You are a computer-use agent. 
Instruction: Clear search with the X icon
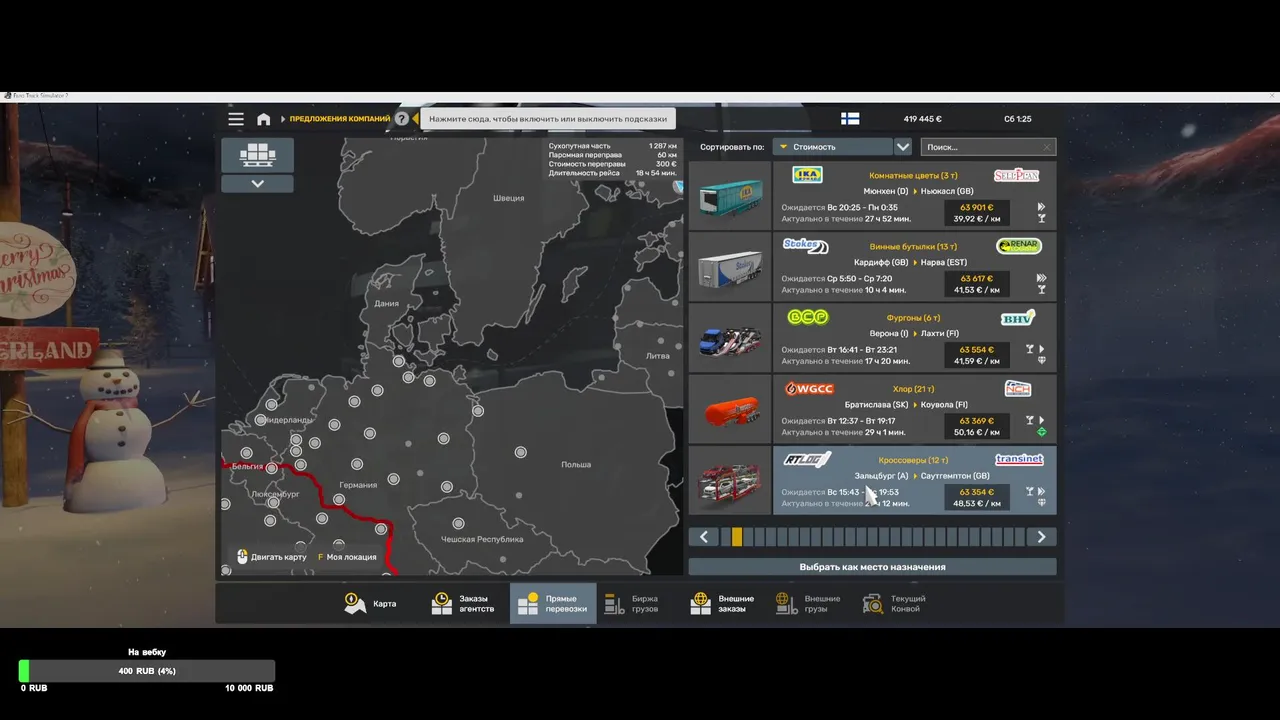1047,147
